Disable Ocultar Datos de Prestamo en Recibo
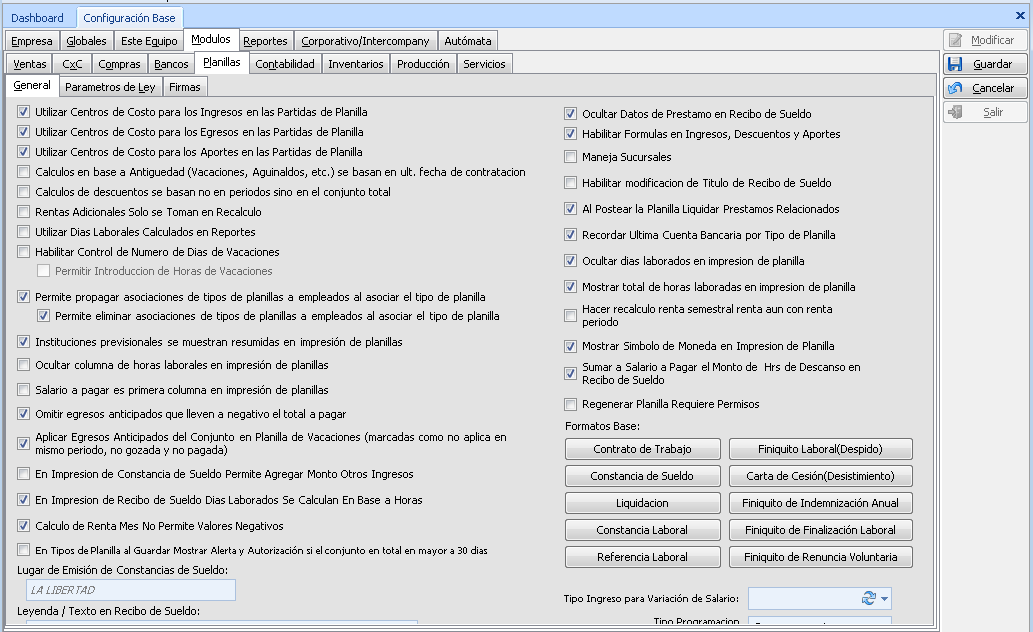Image resolution: width=1033 pixels, height=632 pixels. 571,113
